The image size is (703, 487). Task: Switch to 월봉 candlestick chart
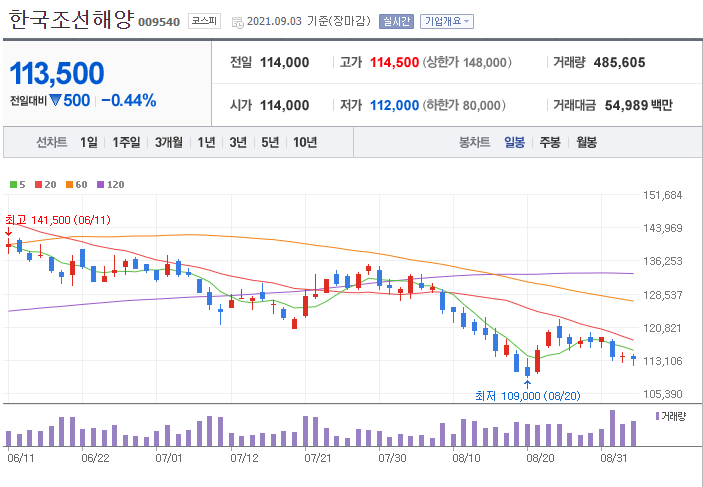[x=586, y=143]
